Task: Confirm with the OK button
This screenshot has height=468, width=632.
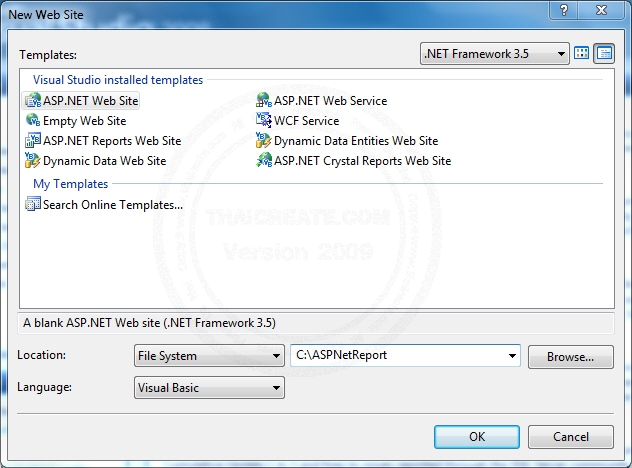Action: coord(476,437)
